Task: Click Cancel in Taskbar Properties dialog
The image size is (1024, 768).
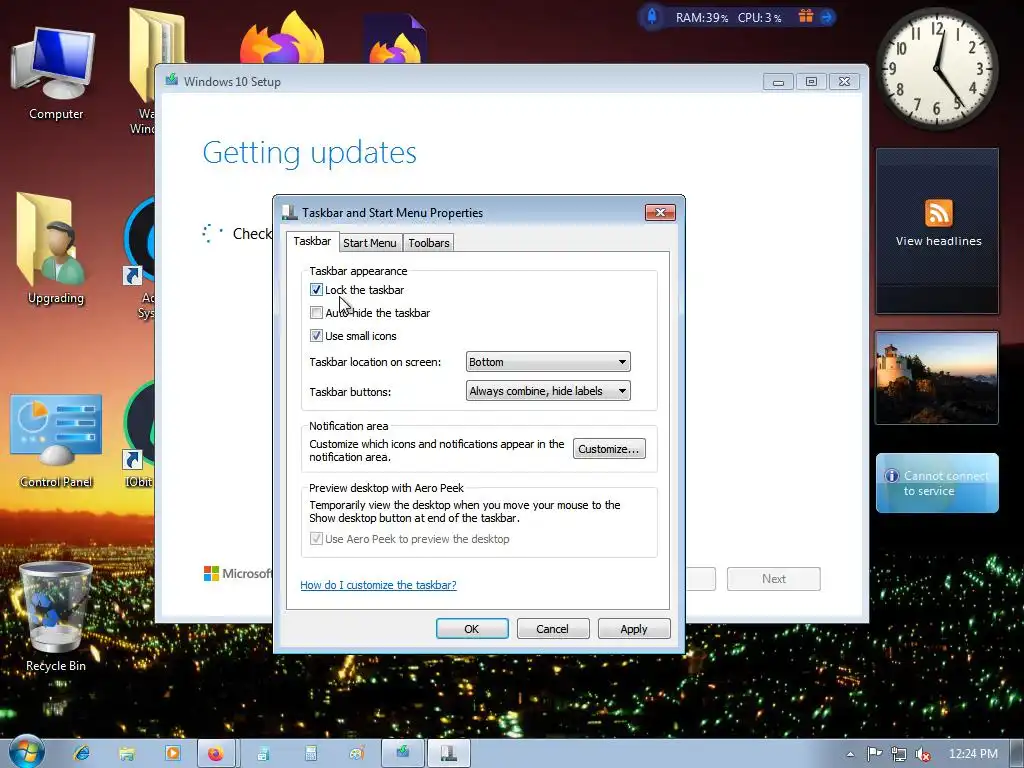Action: tap(552, 629)
